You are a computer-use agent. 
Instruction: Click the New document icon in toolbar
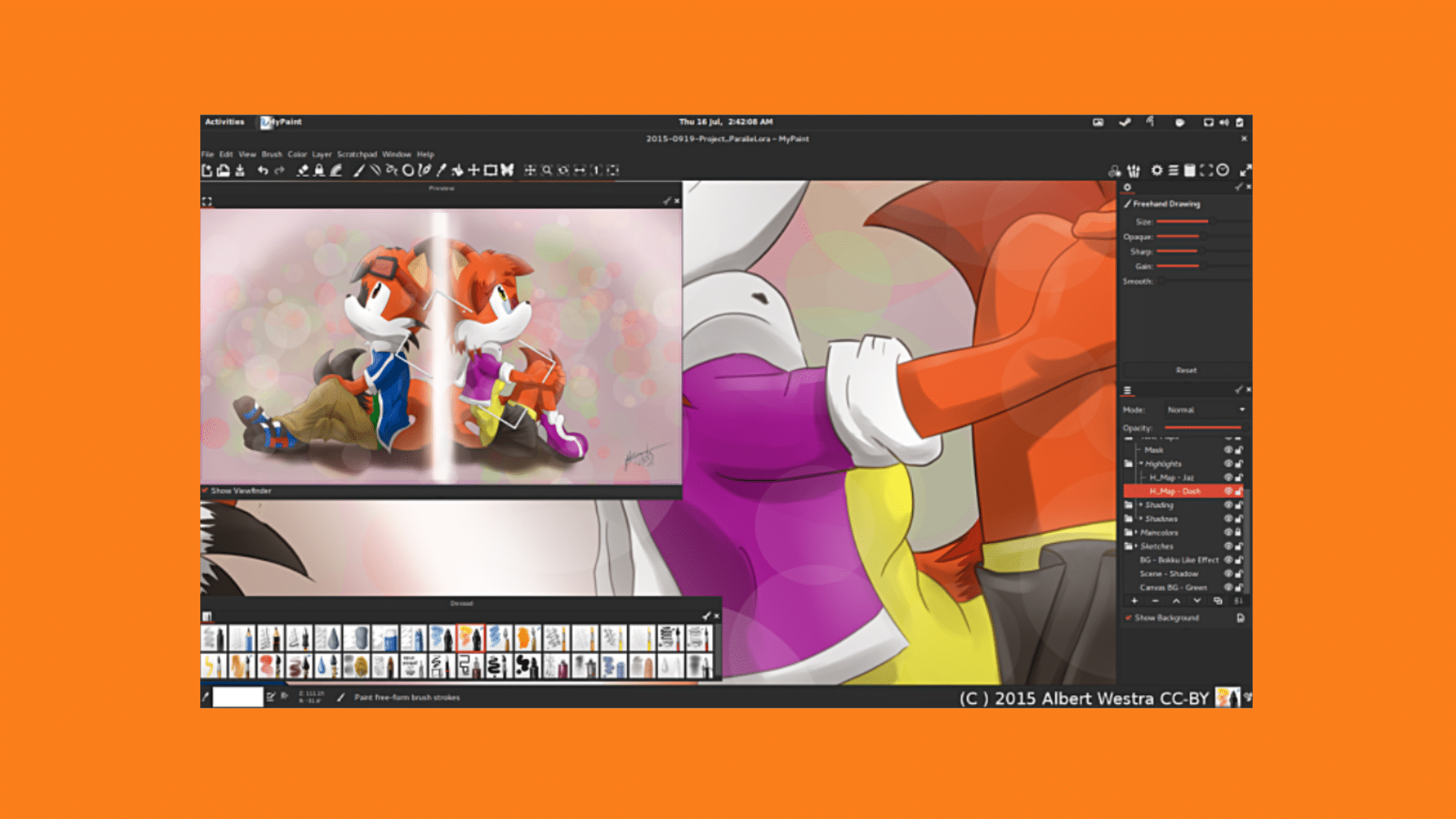point(206,171)
